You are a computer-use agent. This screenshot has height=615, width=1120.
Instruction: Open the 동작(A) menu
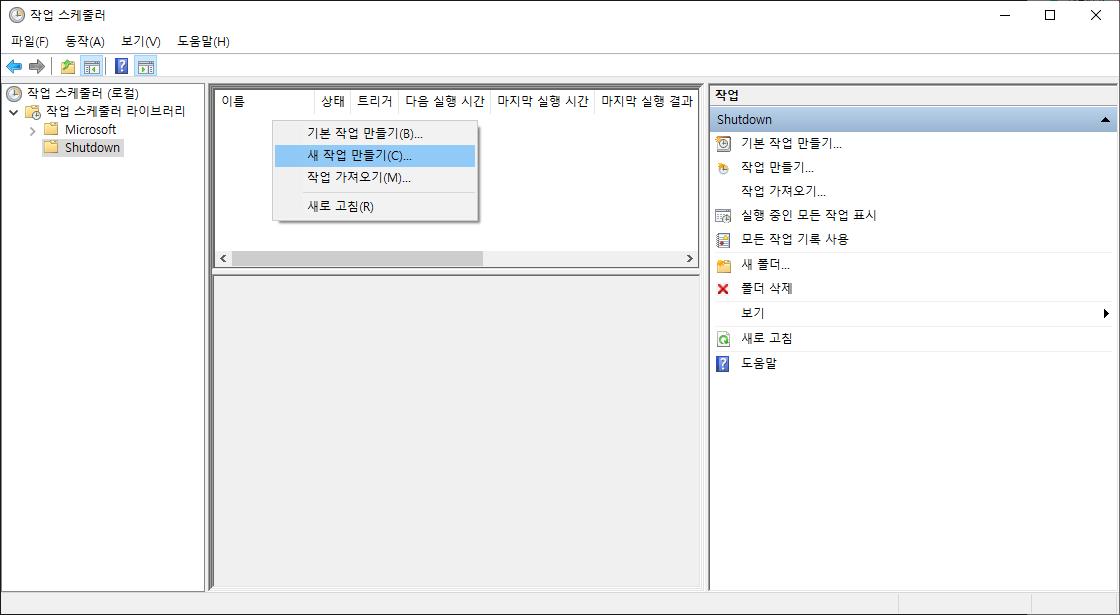click(x=84, y=41)
